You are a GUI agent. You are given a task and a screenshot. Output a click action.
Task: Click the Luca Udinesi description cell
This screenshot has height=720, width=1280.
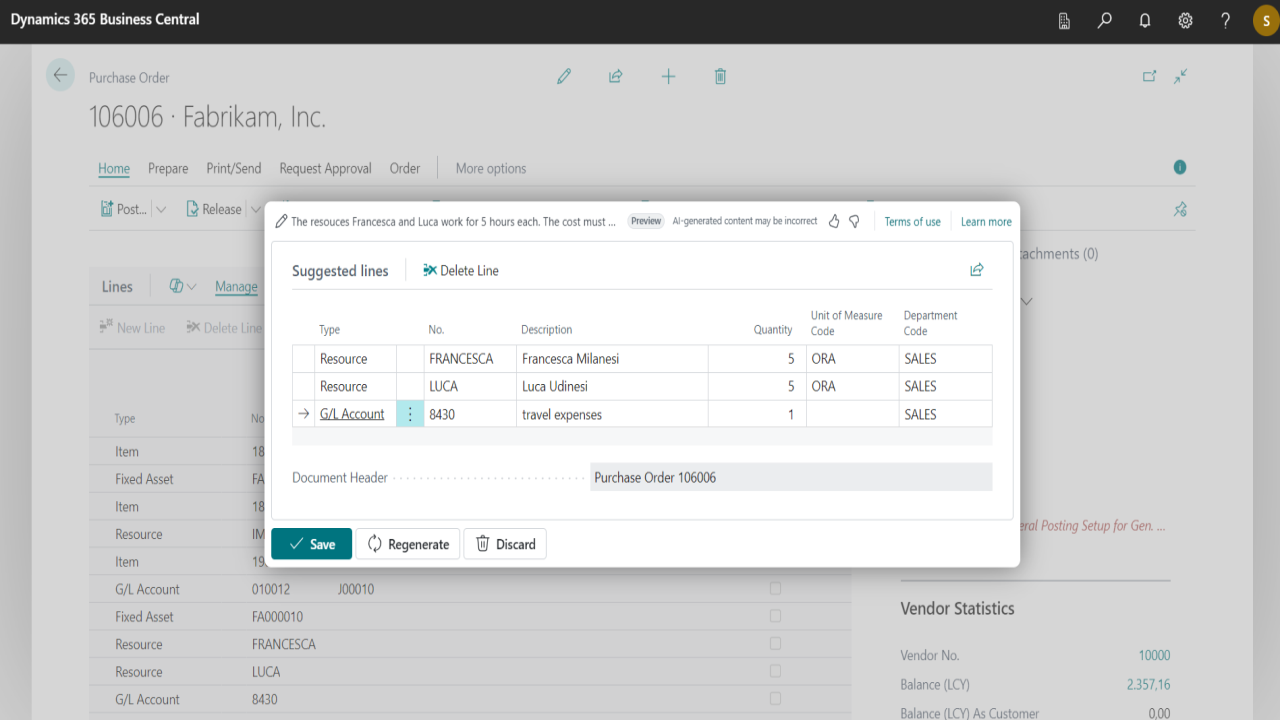[x=612, y=386]
